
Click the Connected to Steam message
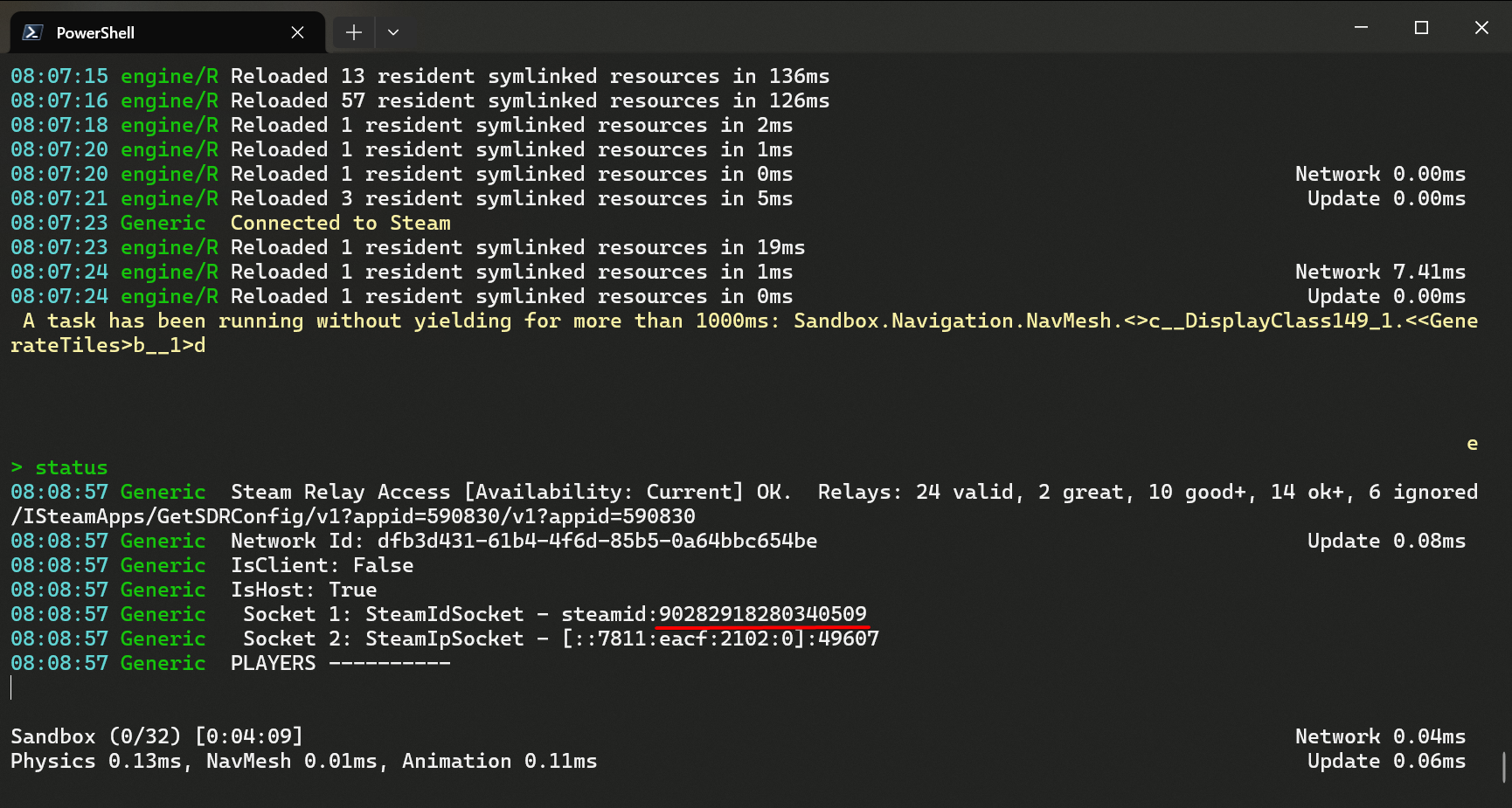pos(340,223)
